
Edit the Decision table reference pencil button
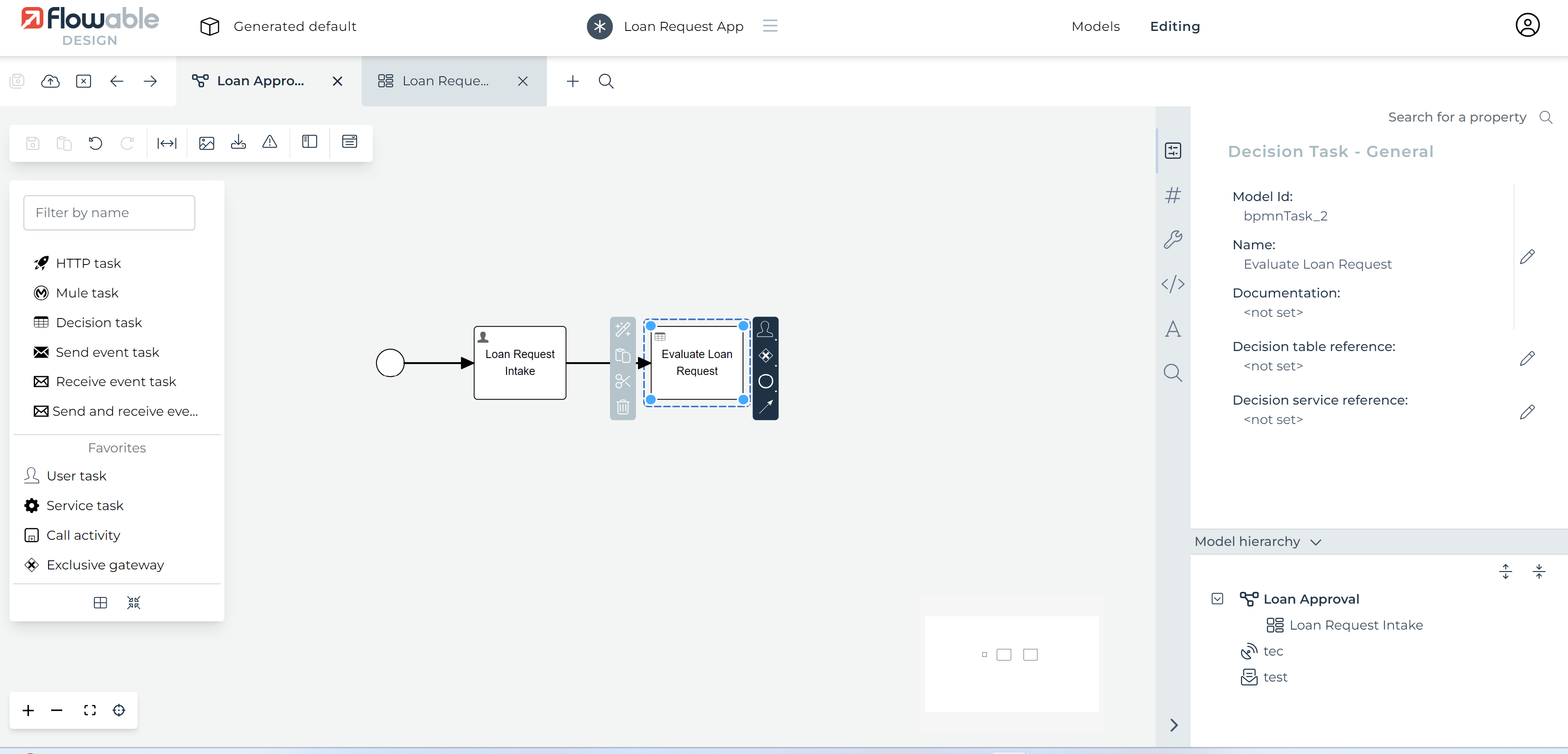coord(1528,359)
